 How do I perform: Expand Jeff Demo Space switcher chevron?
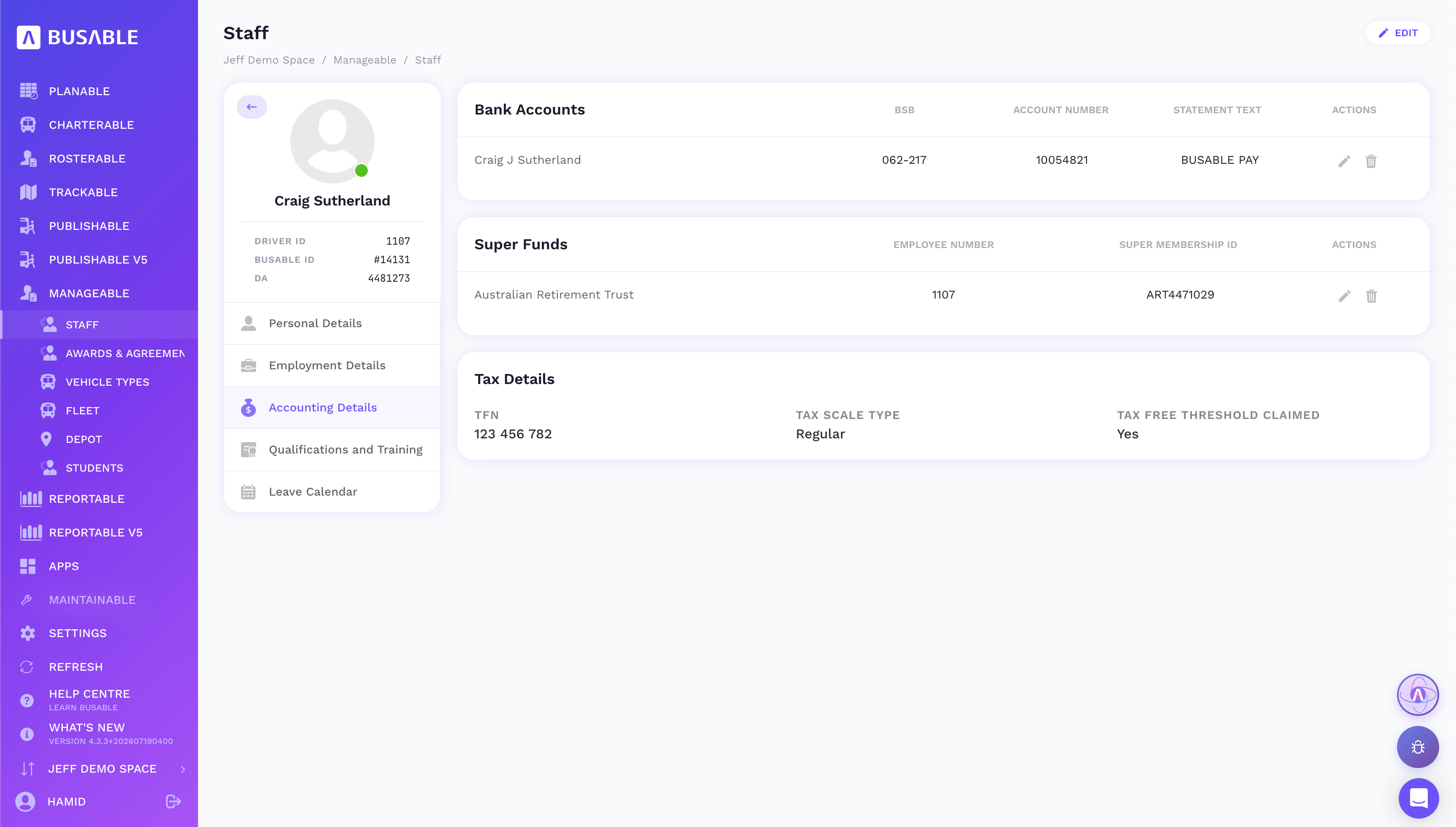point(183,769)
